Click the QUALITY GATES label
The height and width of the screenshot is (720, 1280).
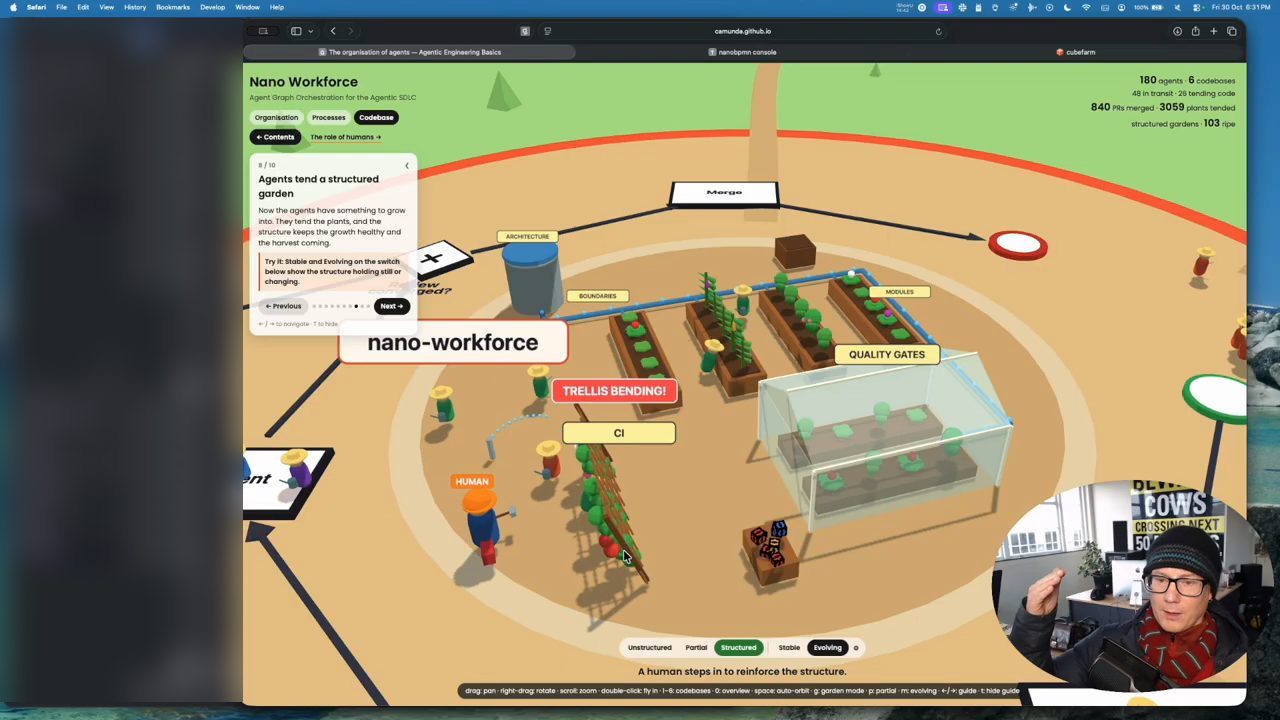click(887, 354)
